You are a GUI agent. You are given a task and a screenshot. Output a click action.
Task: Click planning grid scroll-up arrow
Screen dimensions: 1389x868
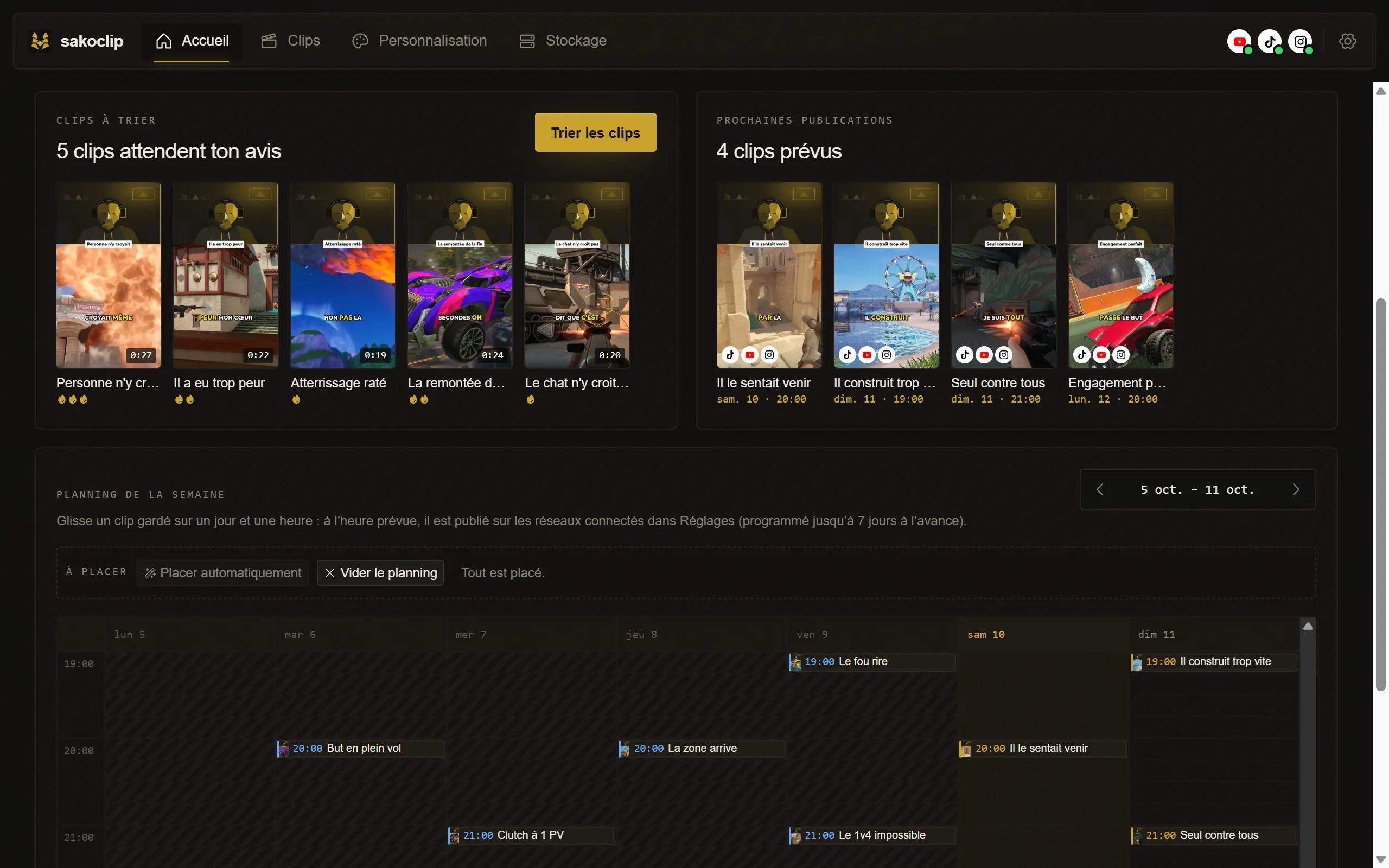coord(1308,626)
